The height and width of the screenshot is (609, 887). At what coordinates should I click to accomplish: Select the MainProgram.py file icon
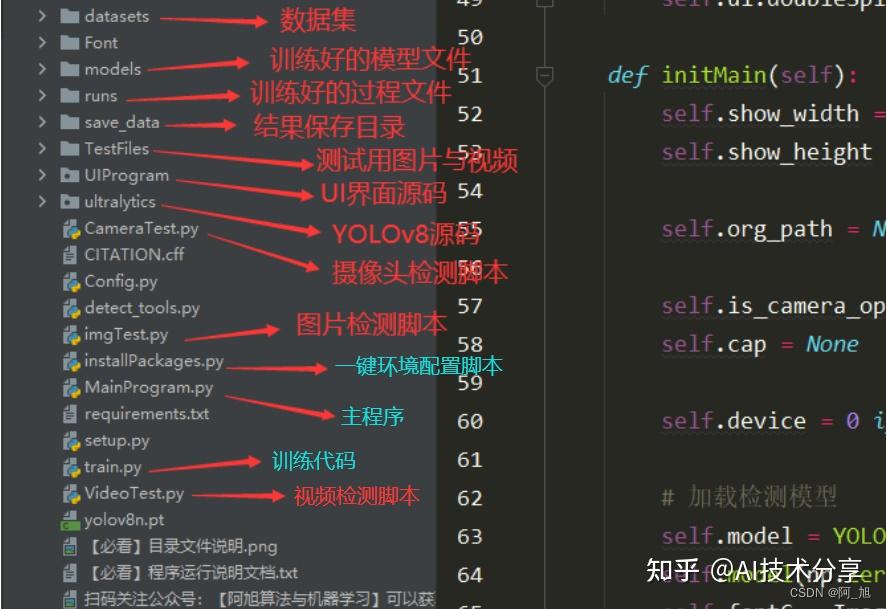[70, 388]
